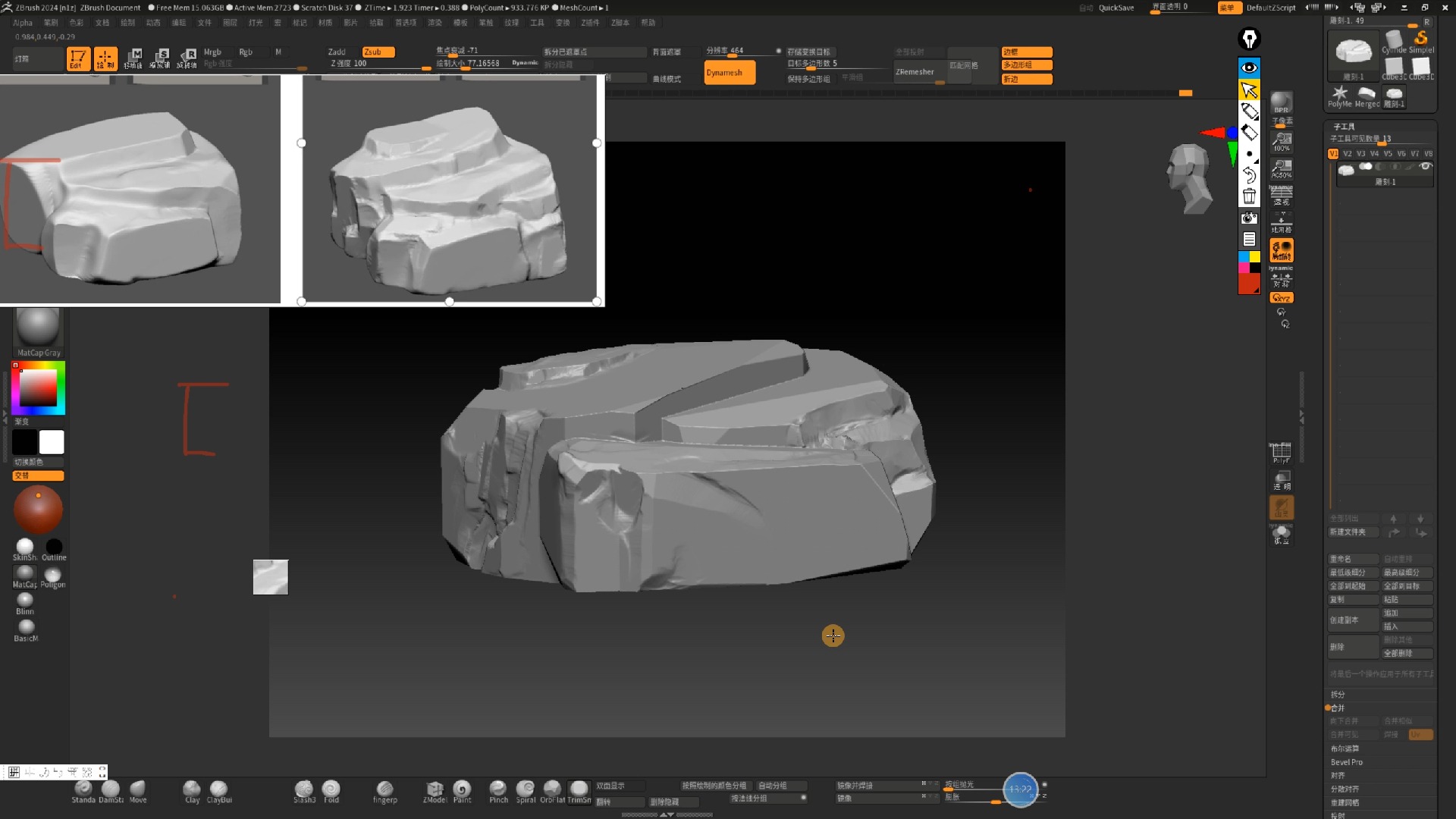Expand the 分散对齐 section
The width and height of the screenshot is (1456, 819).
[1345, 789]
